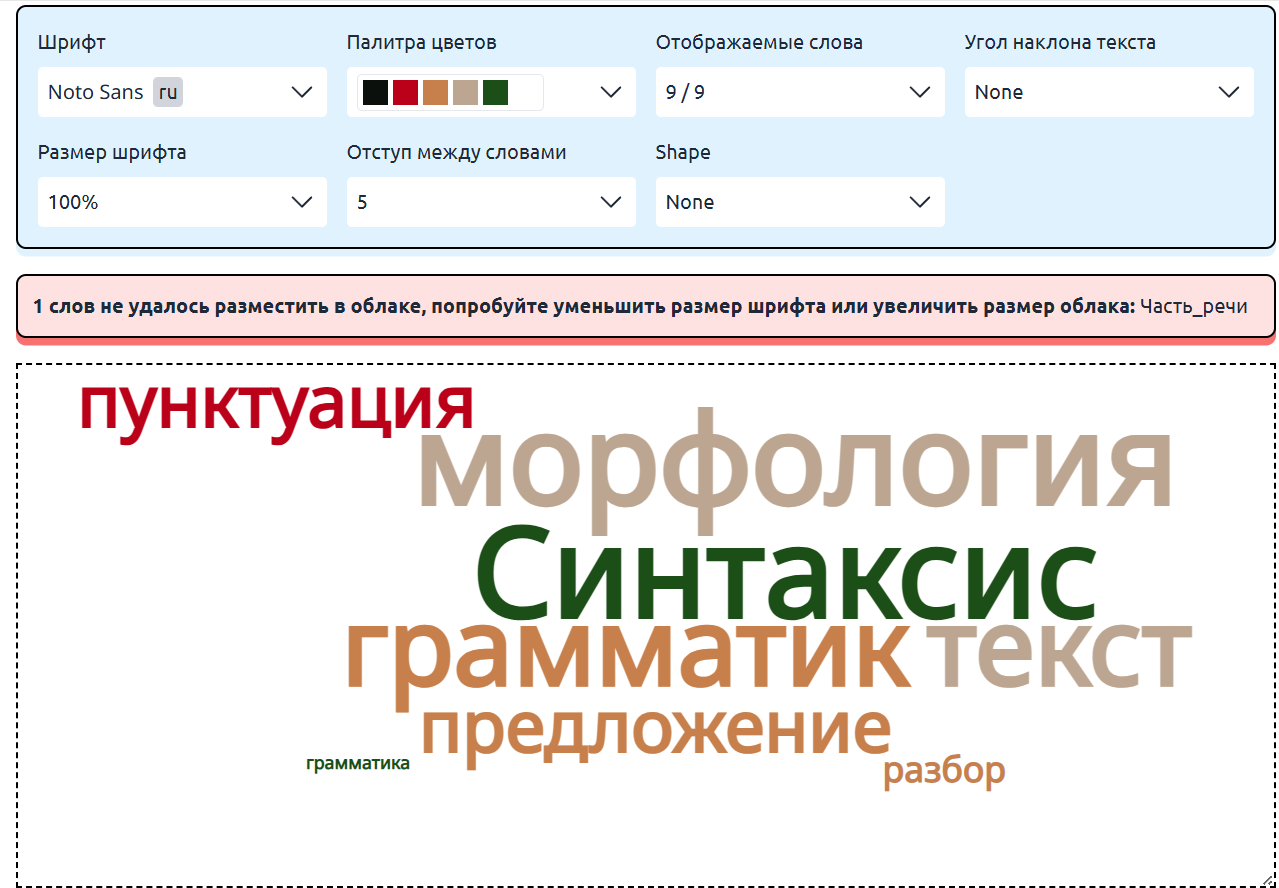The height and width of the screenshot is (888, 1279).
Task: Click the red color swatch in palette
Action: [x=405, y=93]
